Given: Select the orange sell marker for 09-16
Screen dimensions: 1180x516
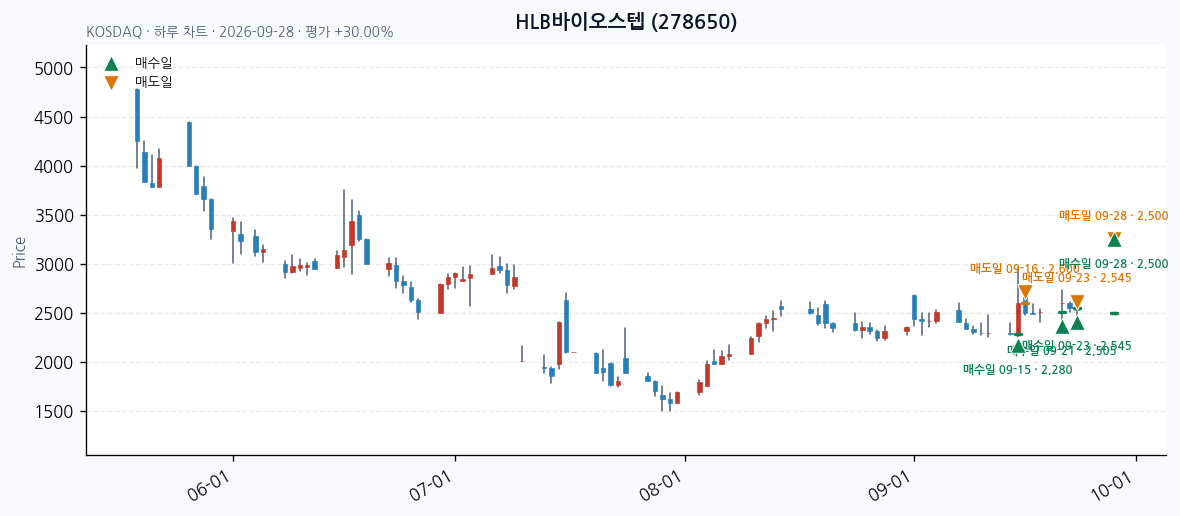Looking at the screenshot, I should (1025, 292).
